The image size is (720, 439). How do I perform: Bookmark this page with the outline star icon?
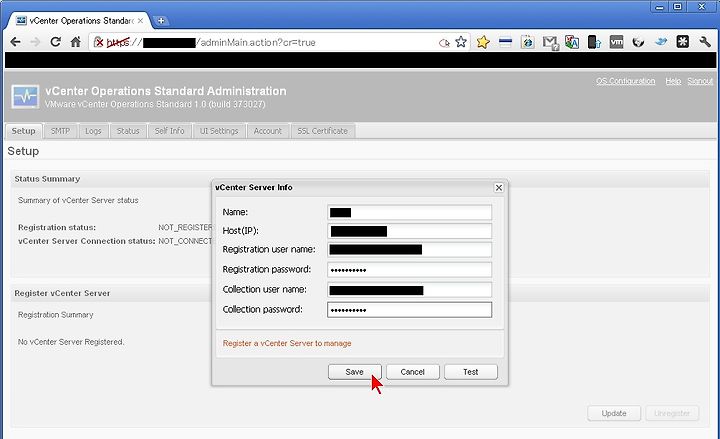461,42
